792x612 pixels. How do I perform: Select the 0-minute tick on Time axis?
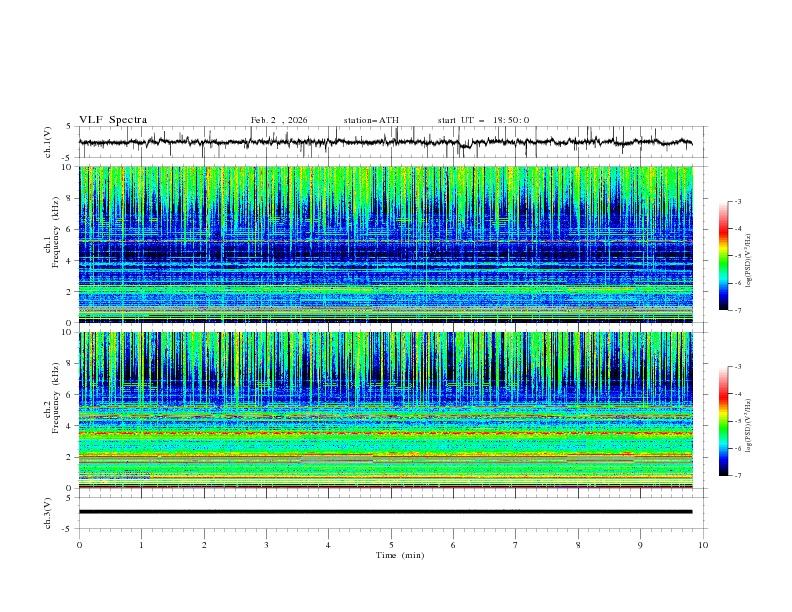click(79, 545)
